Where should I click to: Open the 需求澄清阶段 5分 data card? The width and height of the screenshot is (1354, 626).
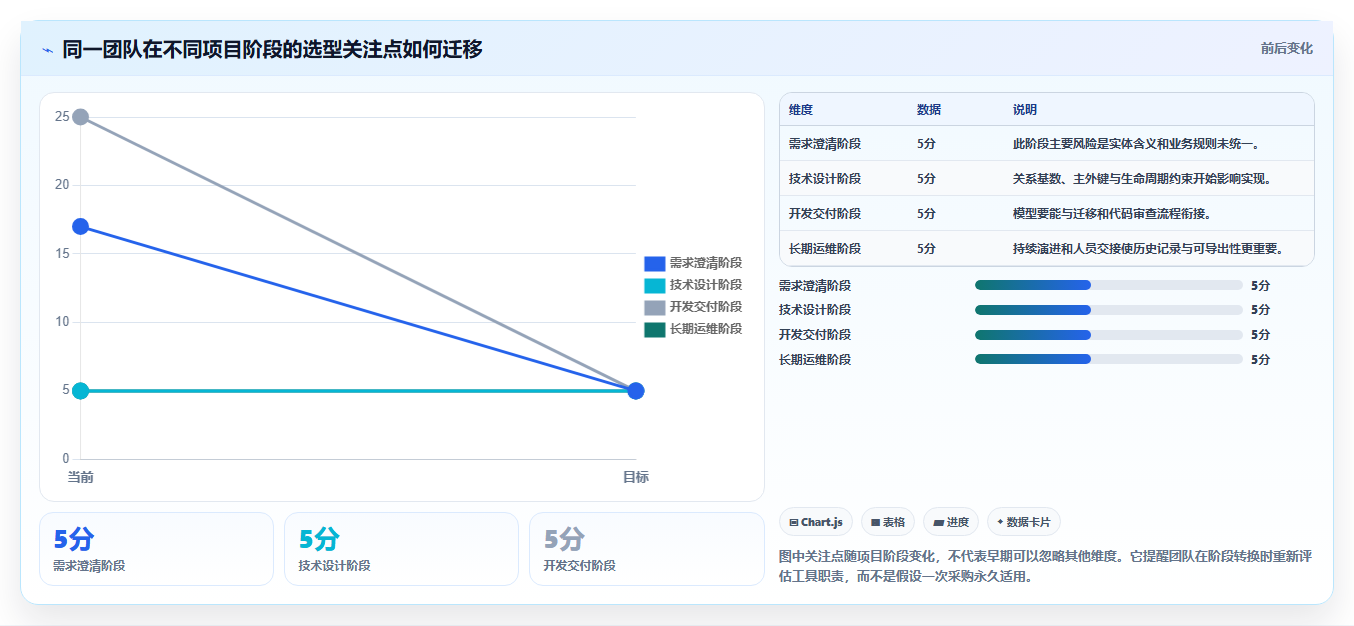click(156, 549)
